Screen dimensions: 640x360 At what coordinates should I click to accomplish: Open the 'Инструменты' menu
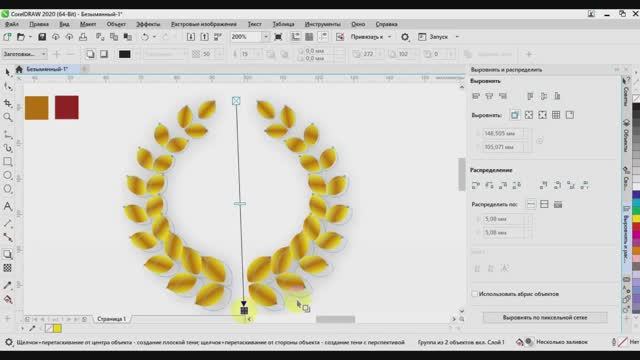coord(322,24)
